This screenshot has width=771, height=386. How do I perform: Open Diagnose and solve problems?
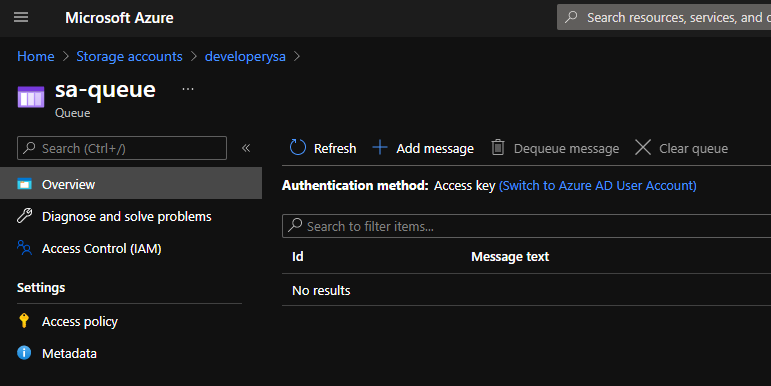coord(126,216)
